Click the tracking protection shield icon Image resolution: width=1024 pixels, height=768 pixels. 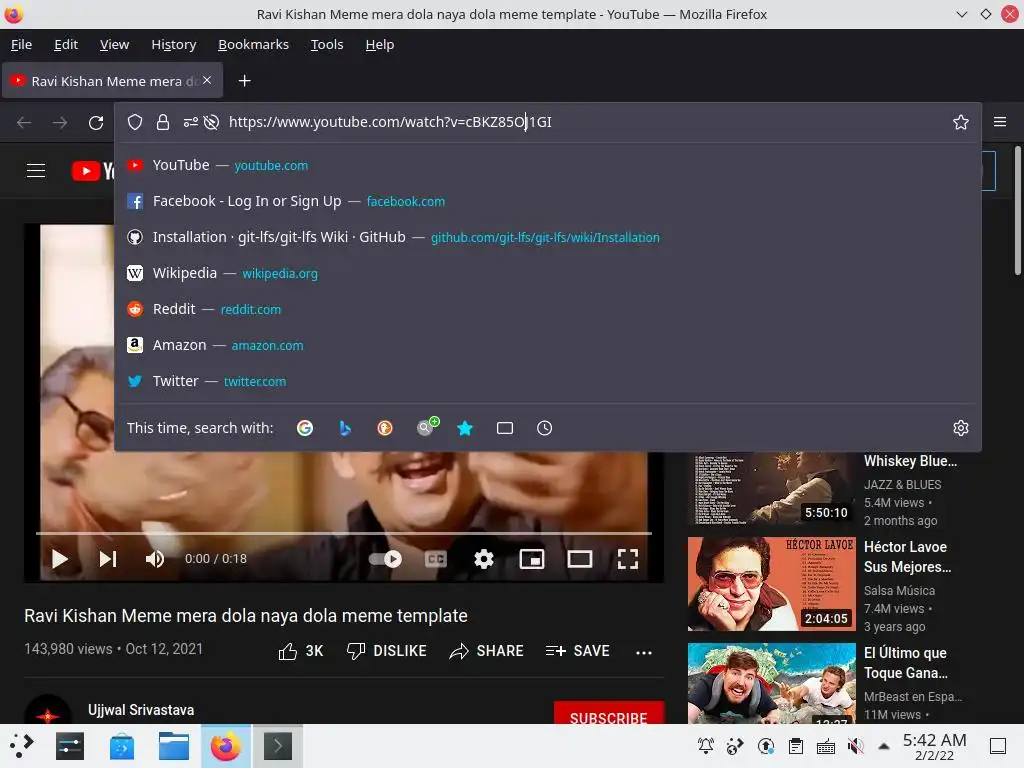pos(135,122)
